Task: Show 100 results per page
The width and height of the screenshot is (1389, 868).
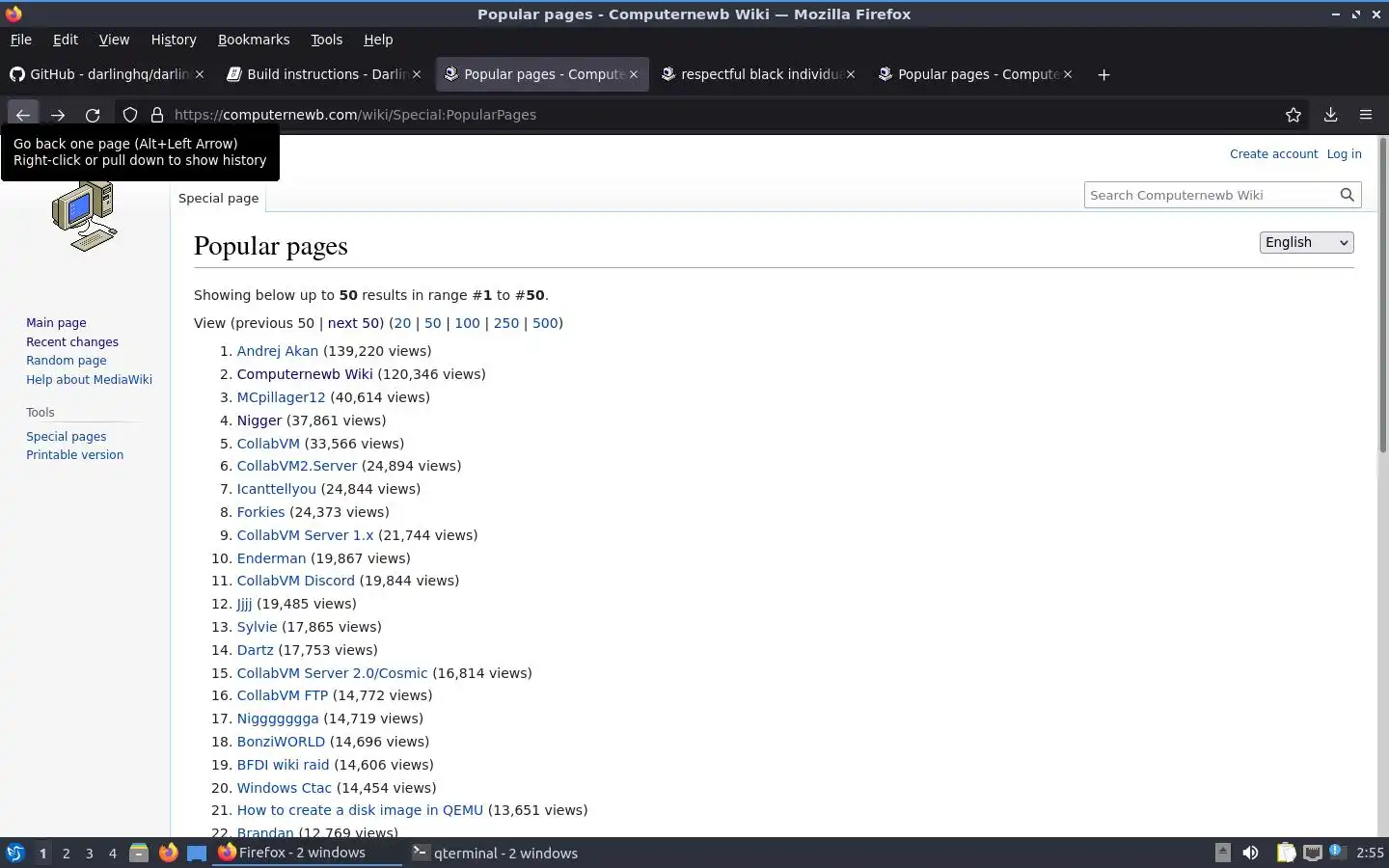Action: pos(467,323)
